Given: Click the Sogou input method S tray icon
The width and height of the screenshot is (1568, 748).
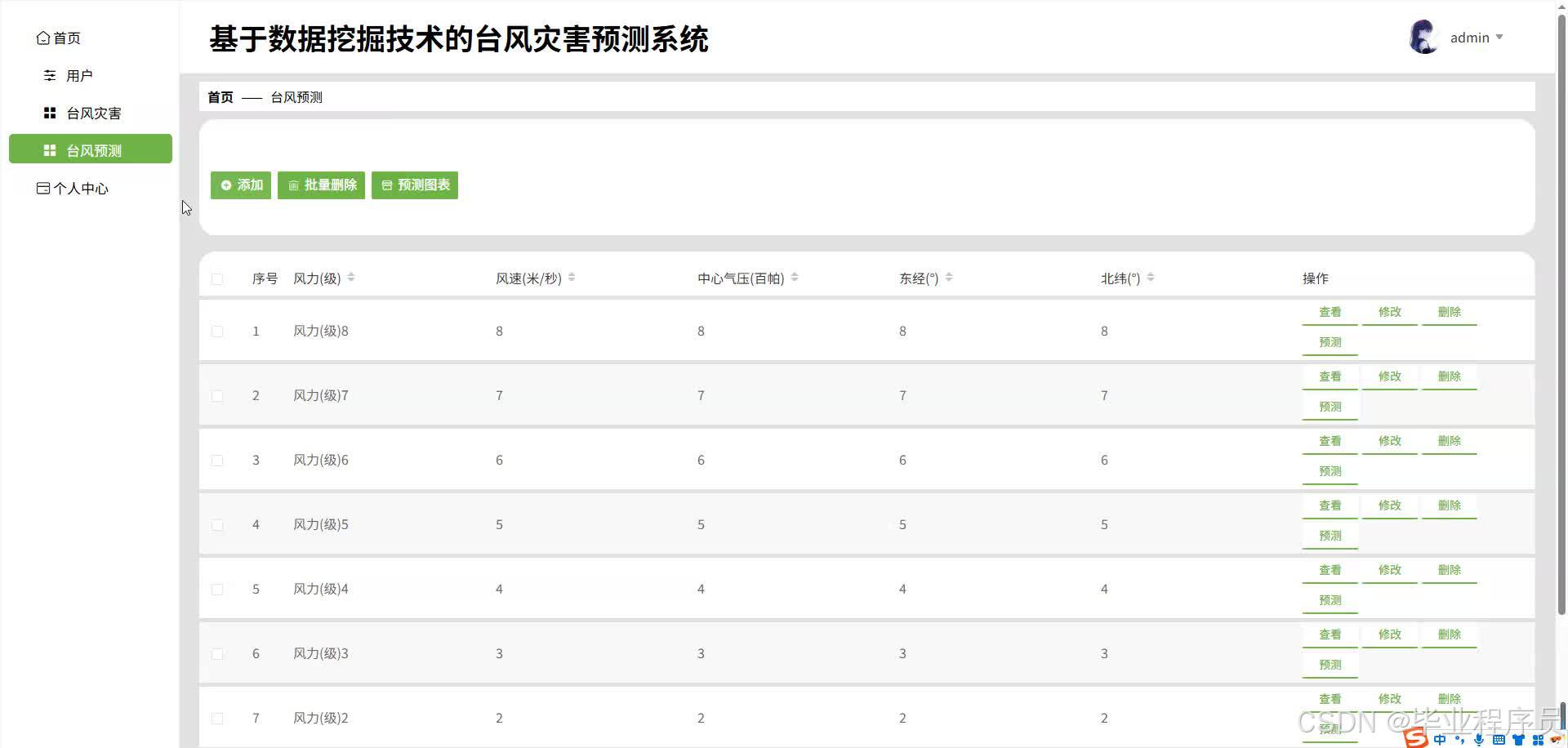Looking at the screenshot, I should pos(1417,737).
